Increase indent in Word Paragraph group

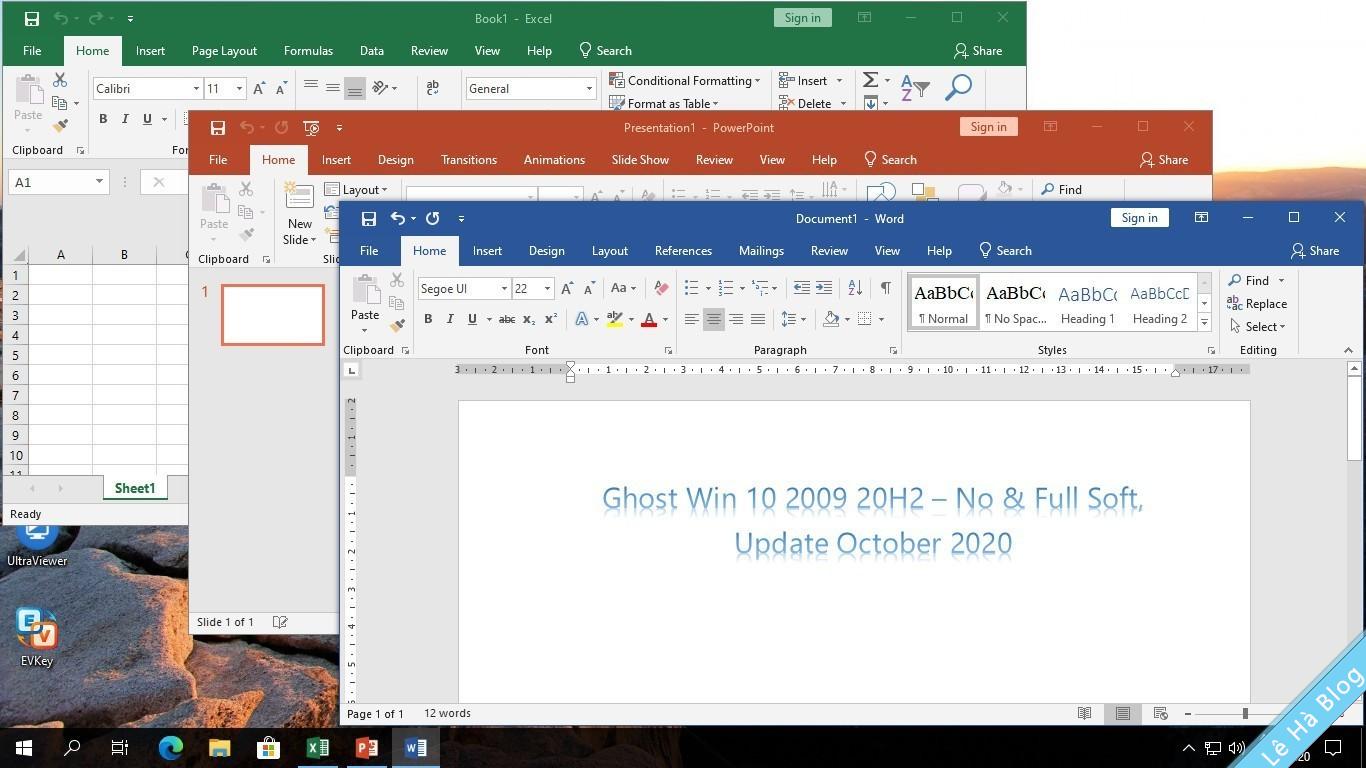(x=824, y=288)
